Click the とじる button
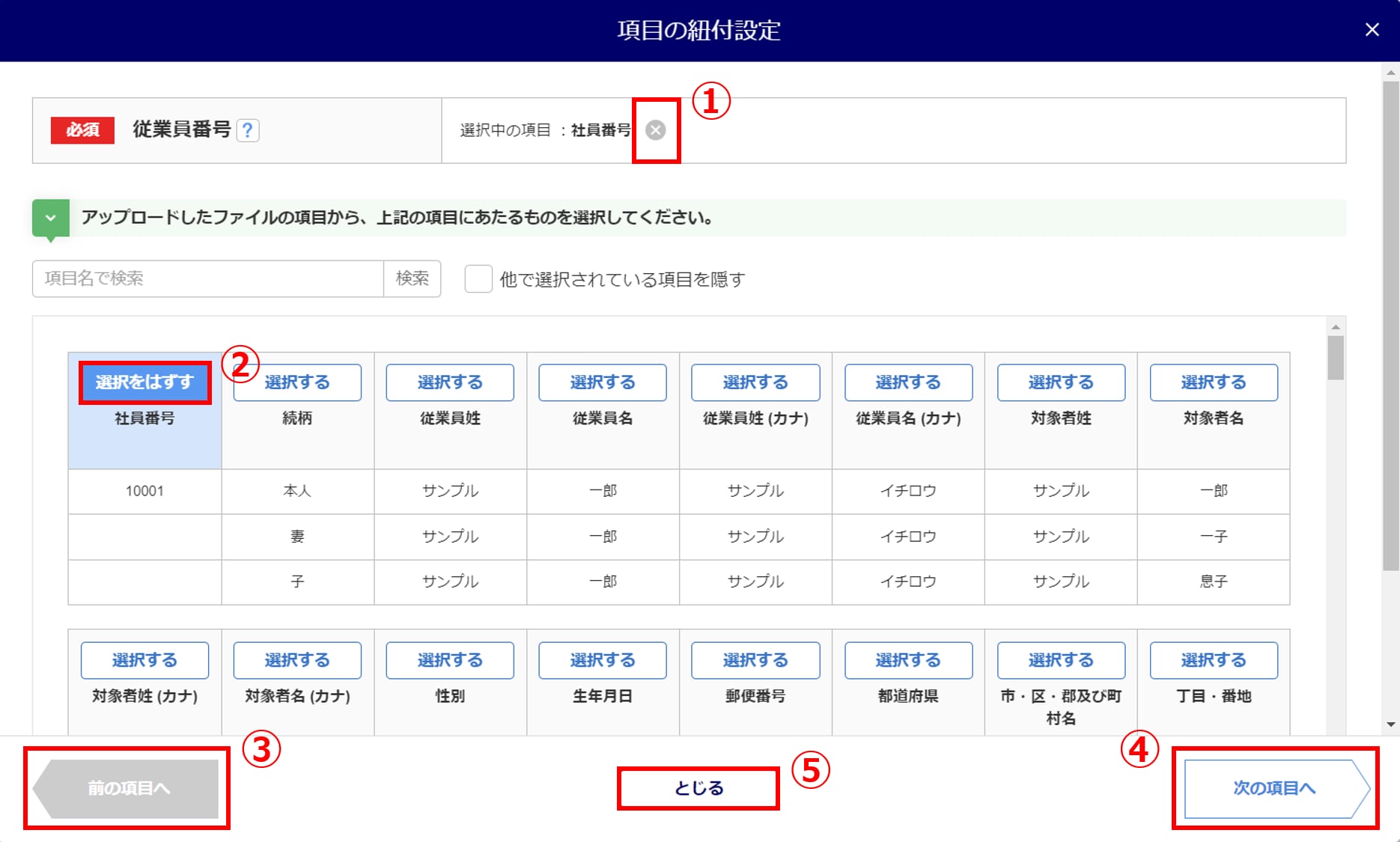This screenshot has height=842, width=1400. tap(699, 788)
